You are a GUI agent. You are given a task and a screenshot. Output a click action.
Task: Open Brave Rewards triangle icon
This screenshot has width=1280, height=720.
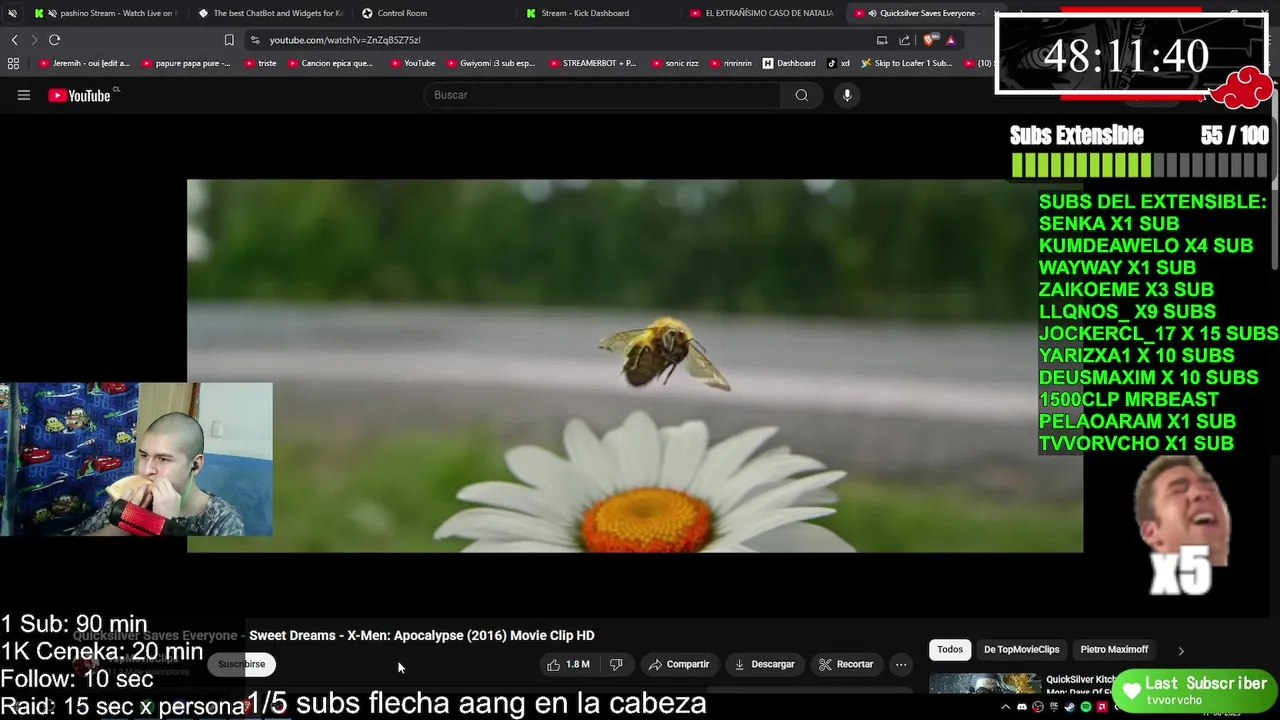point(951,40)
